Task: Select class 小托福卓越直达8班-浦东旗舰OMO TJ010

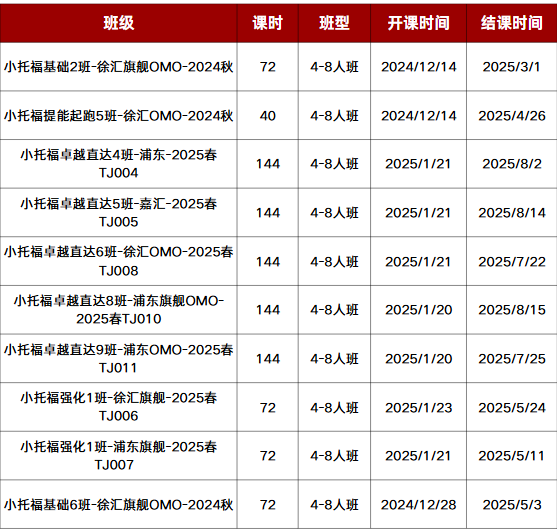Action: [x=119, y=310]
